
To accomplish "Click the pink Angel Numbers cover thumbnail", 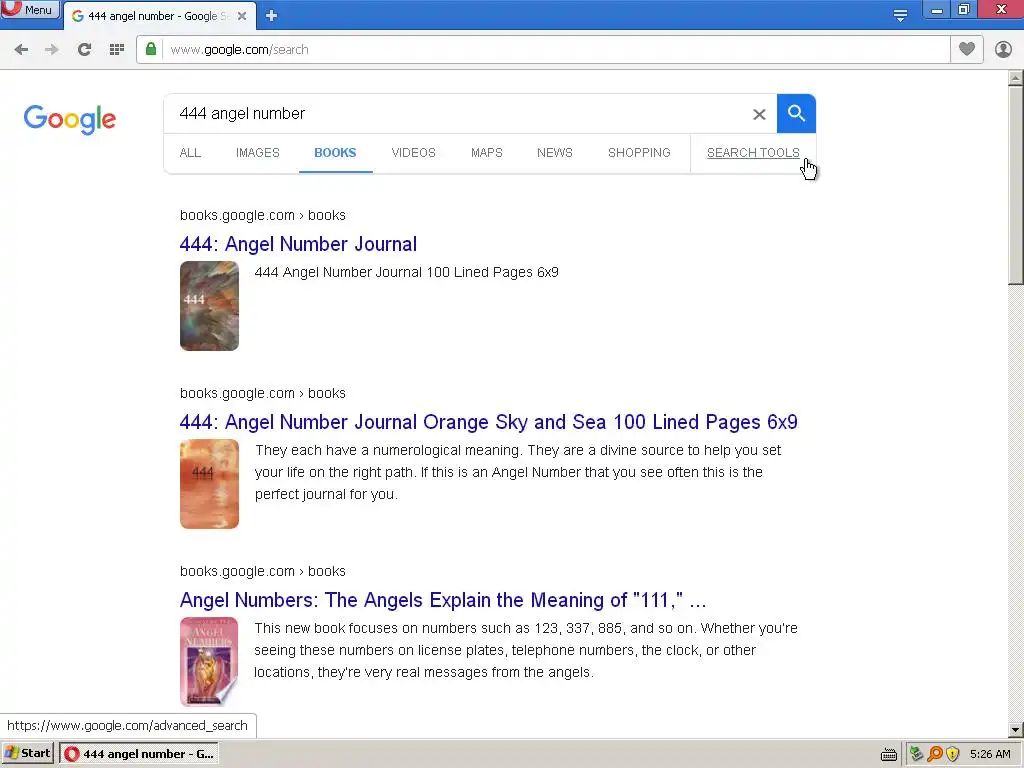I will [x=210, y=662].
